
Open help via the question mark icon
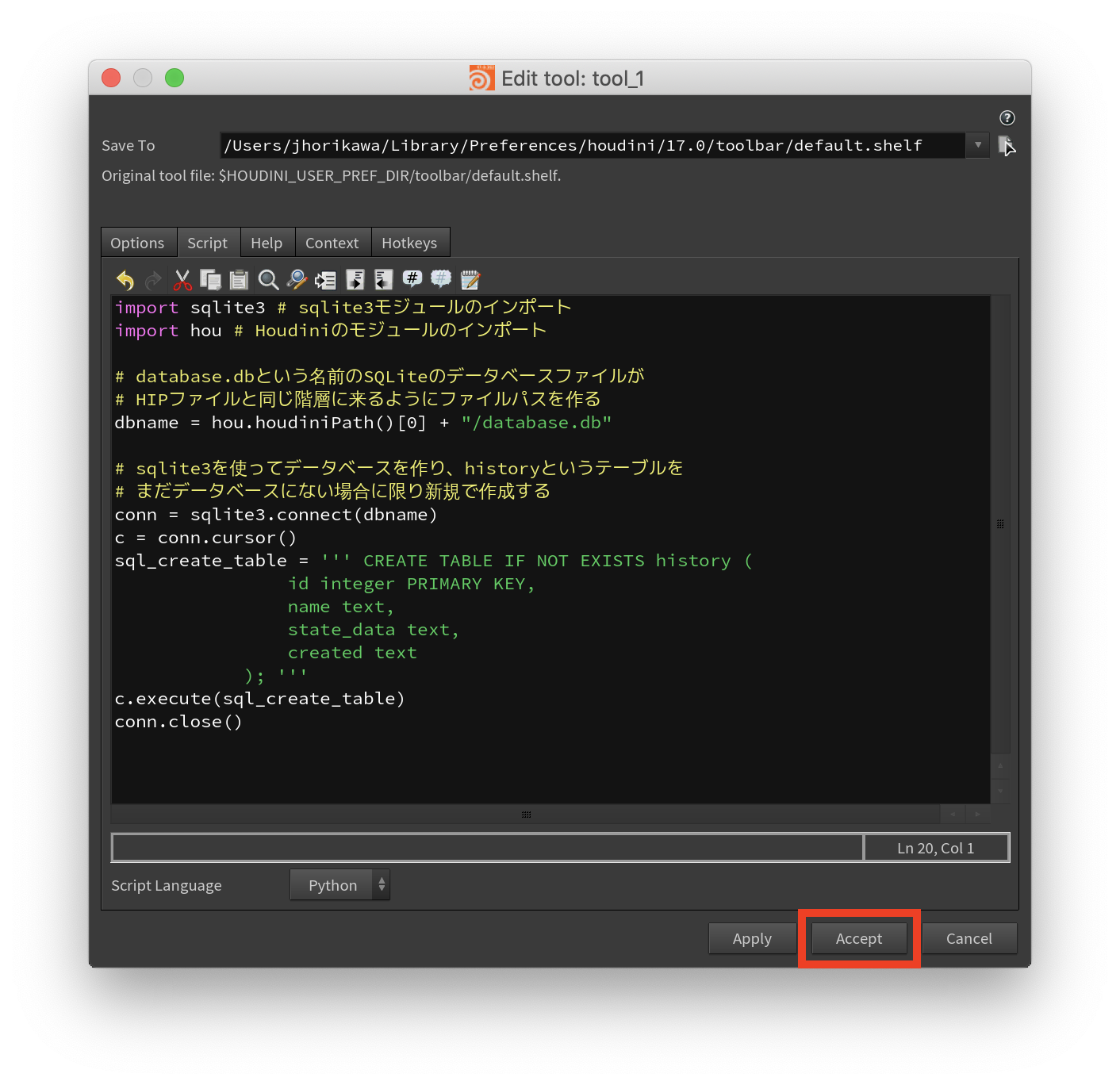[x=1007, y=118]
